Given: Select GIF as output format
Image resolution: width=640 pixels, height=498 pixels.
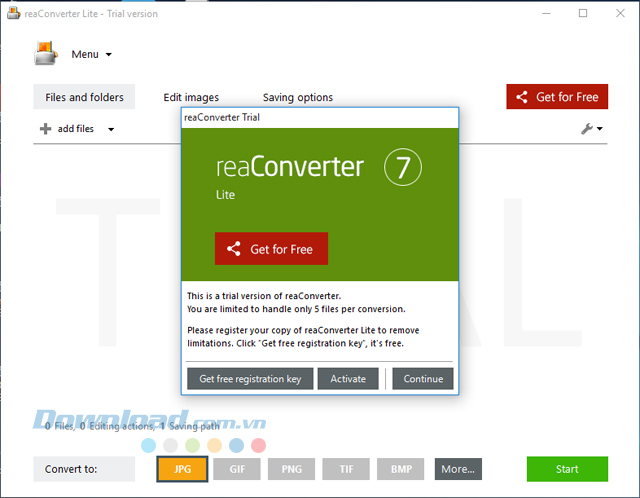Looking at the screenshot, I should point(236,469).
